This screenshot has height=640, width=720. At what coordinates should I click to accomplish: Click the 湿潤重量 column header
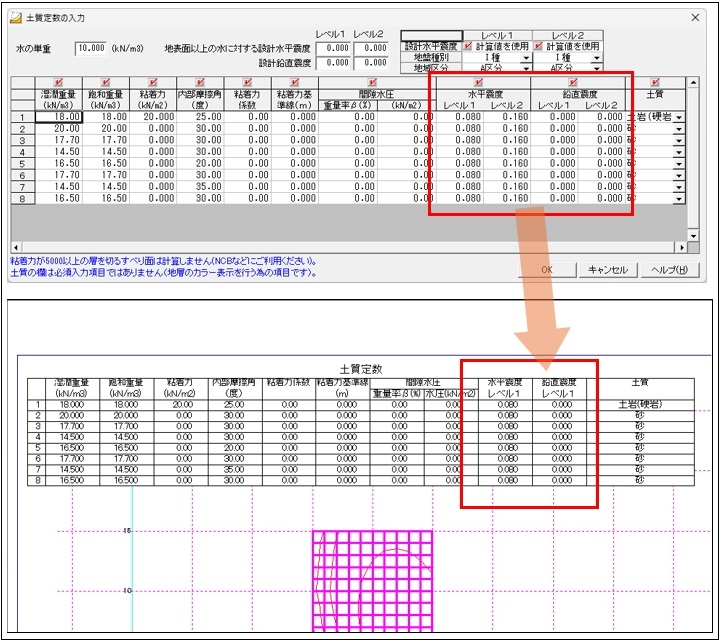[58, 100]
